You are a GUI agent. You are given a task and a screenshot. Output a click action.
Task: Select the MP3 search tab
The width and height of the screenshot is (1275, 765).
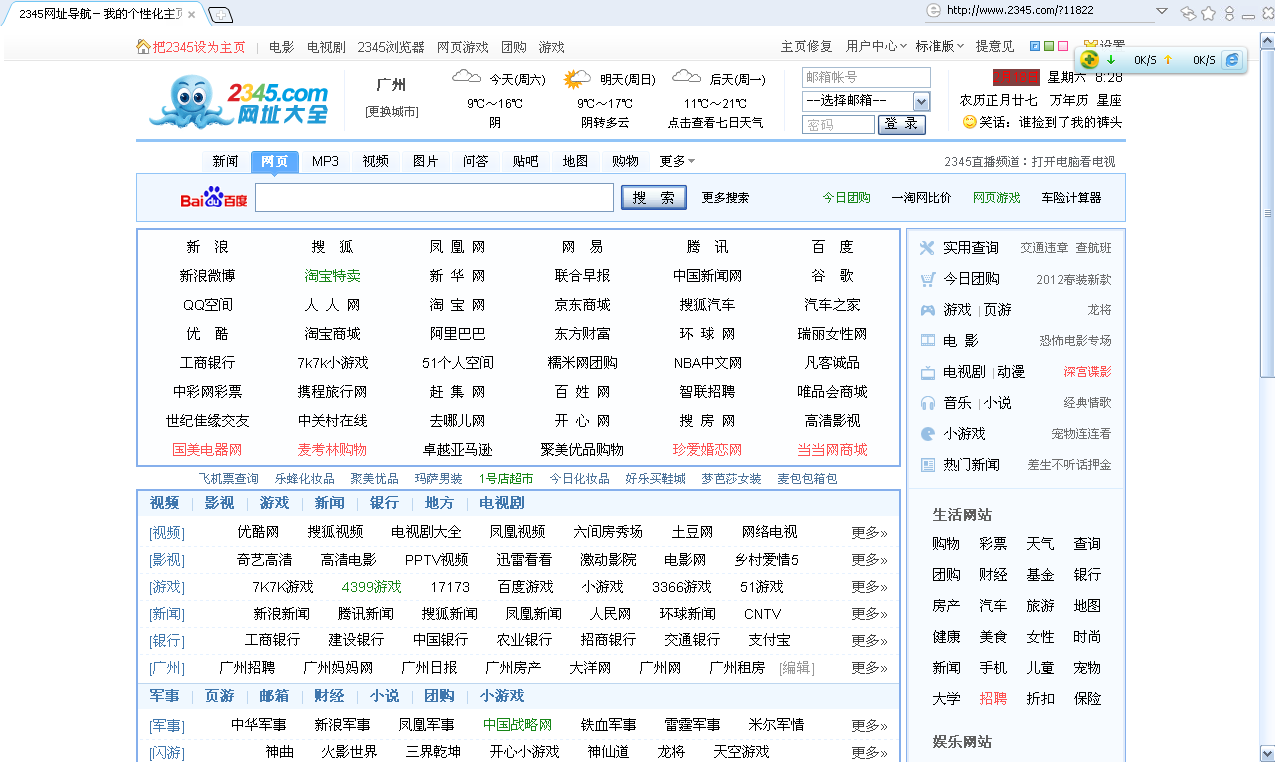point(325,161)
